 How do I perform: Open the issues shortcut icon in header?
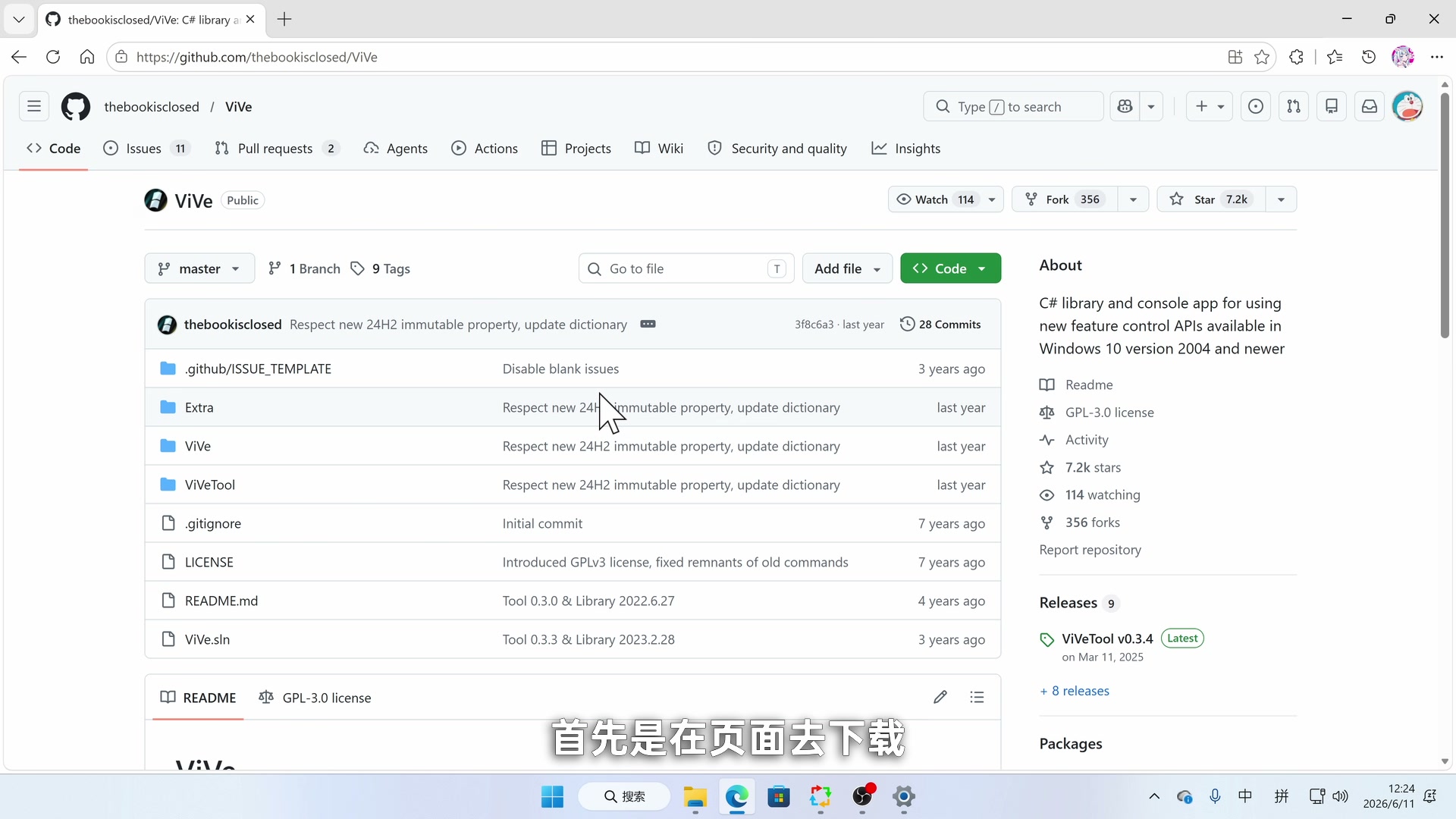pyautogui.click(x=1256, y=106)
